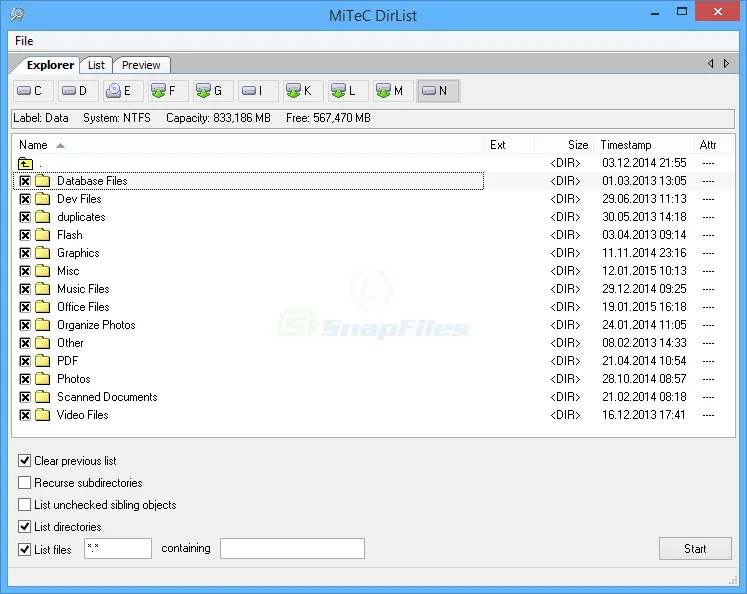The image size is (747, 594).
Task: Click the Flash folder icon
Action: pos(42,235)
